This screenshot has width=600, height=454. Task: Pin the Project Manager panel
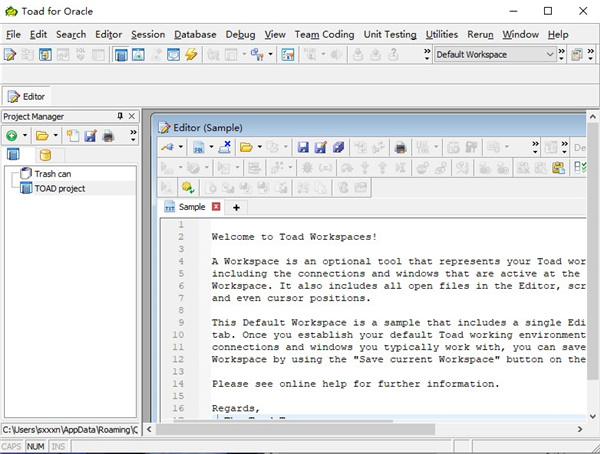point(120,116)
